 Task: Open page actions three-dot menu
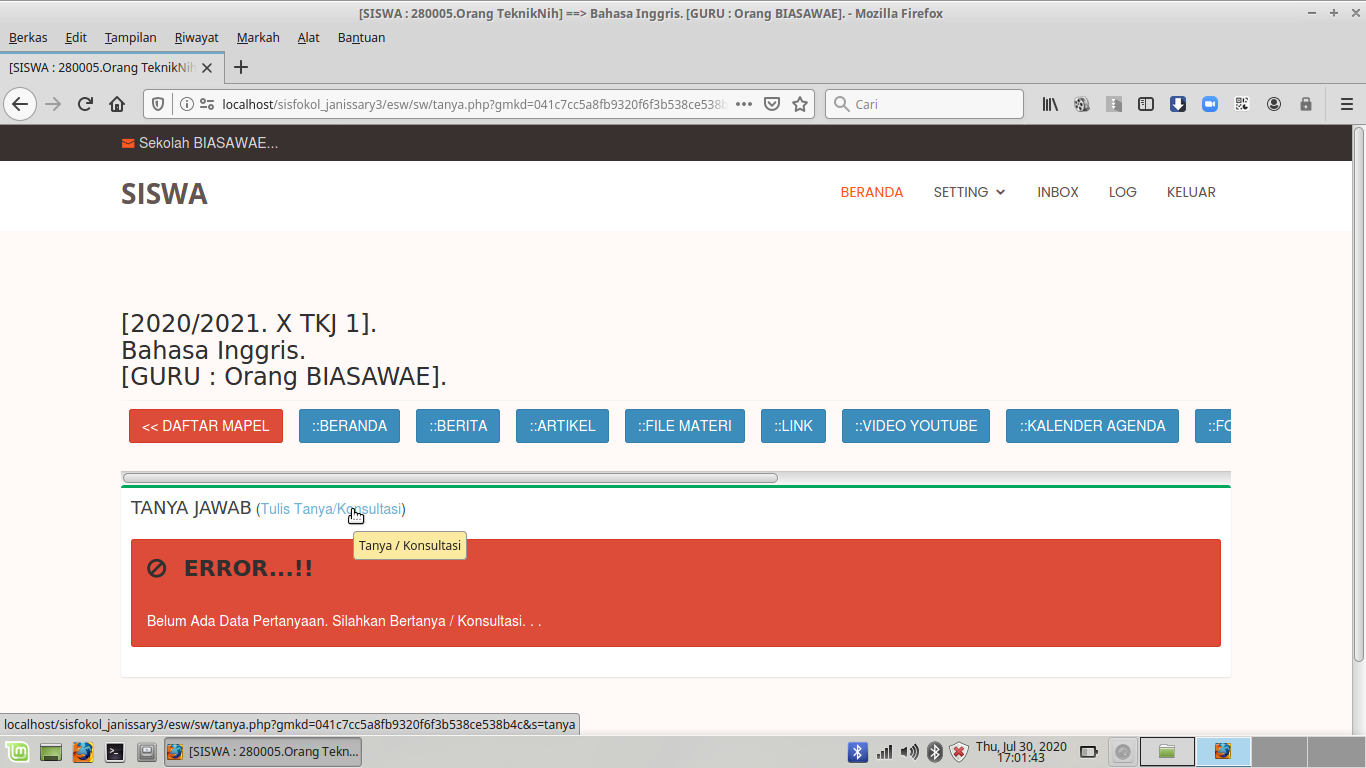pos(744,104)
